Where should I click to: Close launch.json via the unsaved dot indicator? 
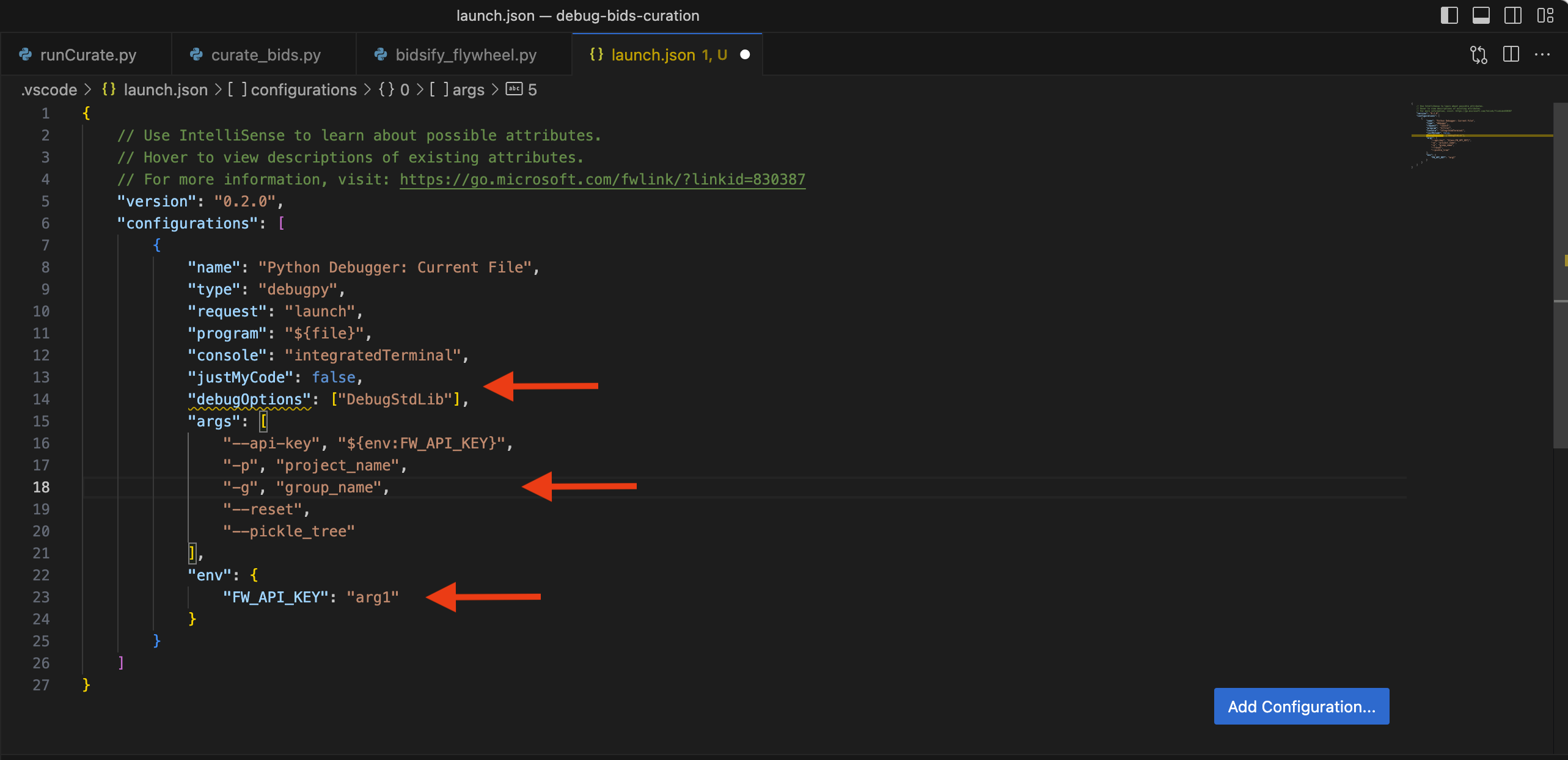coord(745,54)
